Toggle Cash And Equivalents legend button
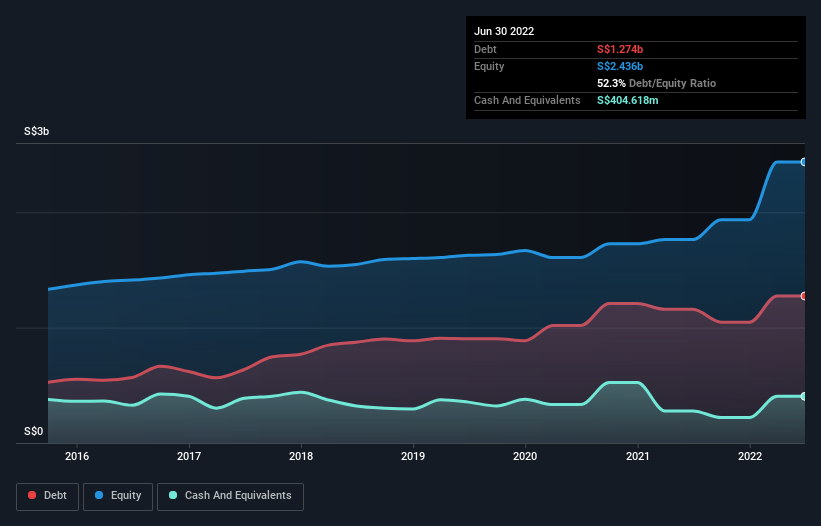Viewport: 821px width, 526px height. [230, 496]
